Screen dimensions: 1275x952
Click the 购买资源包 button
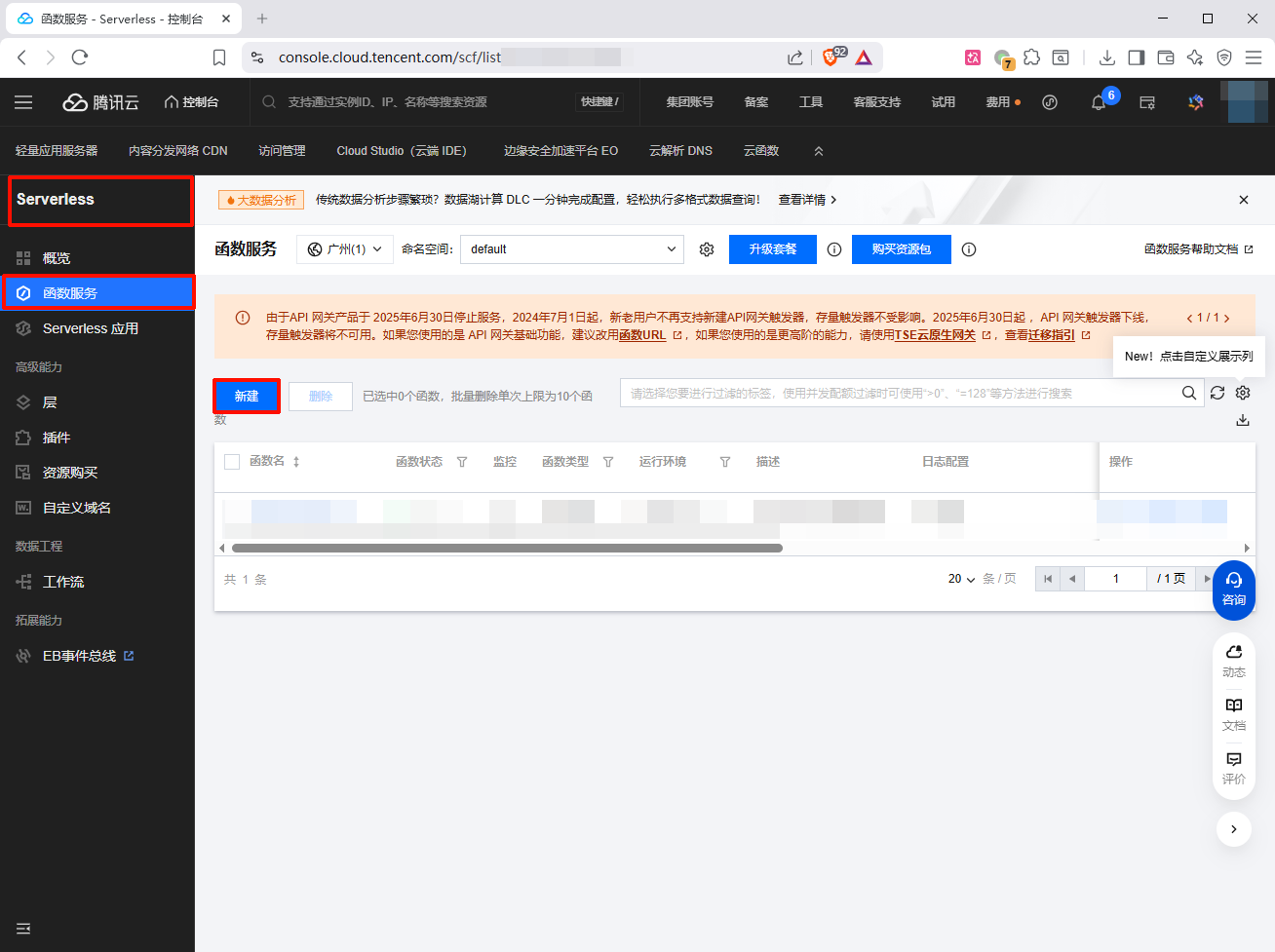pos(902,249)
